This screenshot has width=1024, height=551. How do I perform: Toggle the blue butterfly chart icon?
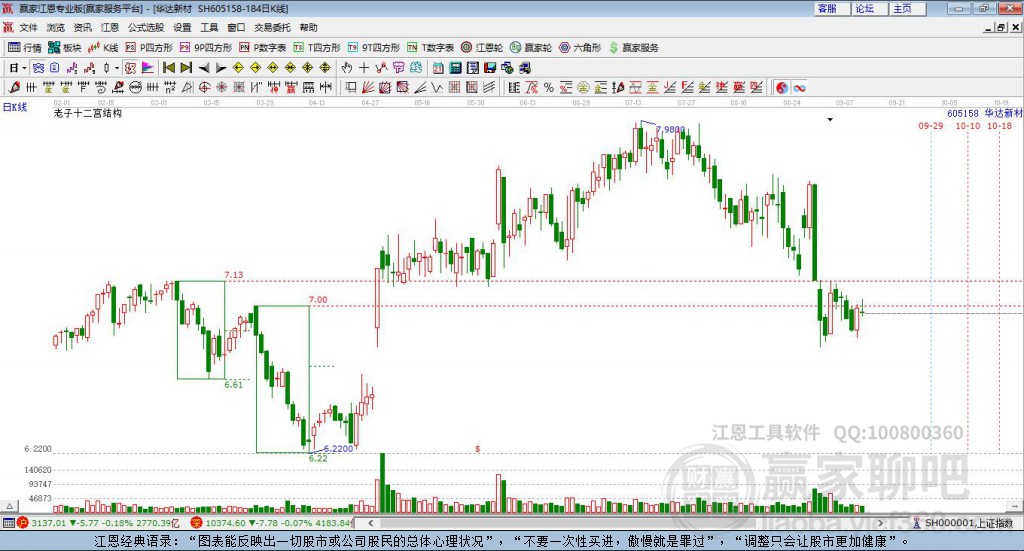39,68
